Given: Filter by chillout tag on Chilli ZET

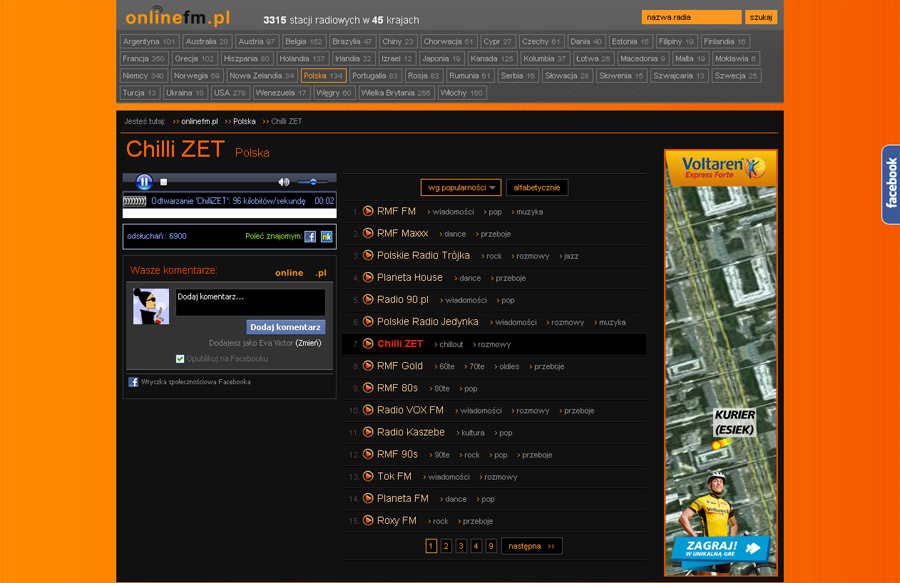Looking at the screenshot, I should click(451, 344).
